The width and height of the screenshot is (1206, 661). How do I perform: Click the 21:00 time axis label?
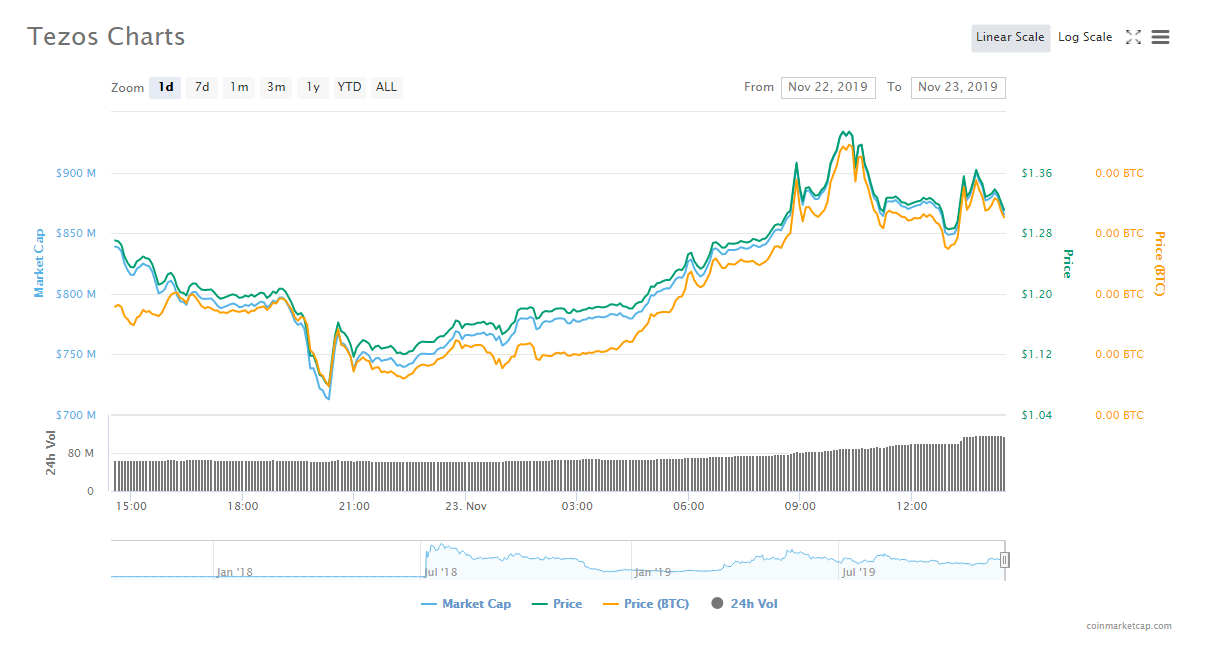coord(354,506)
